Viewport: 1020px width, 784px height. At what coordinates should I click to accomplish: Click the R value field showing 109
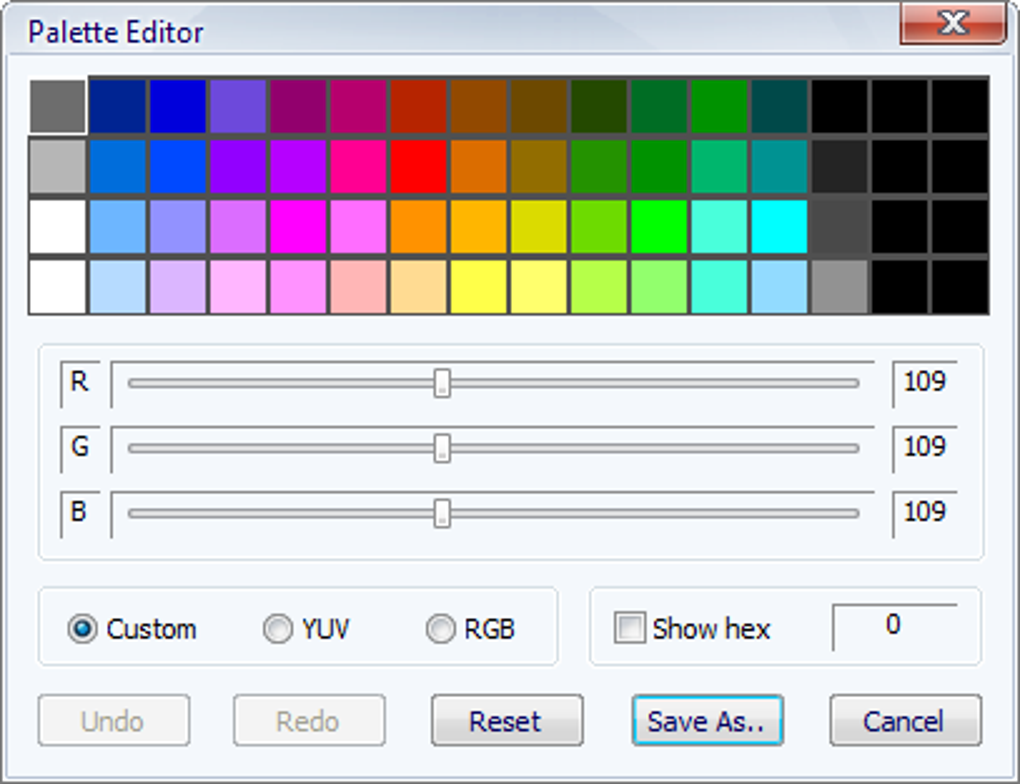pyautogui.click(x=924, y=383)
